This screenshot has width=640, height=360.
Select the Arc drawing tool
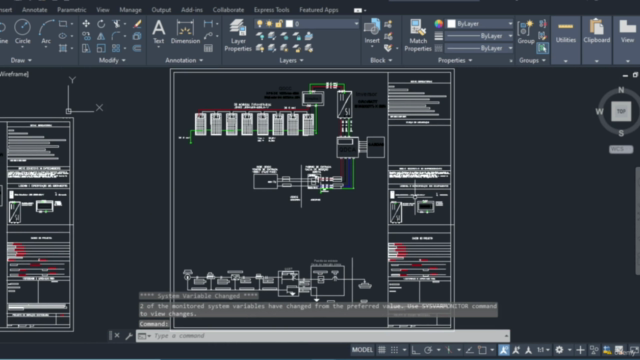[46, 31]
